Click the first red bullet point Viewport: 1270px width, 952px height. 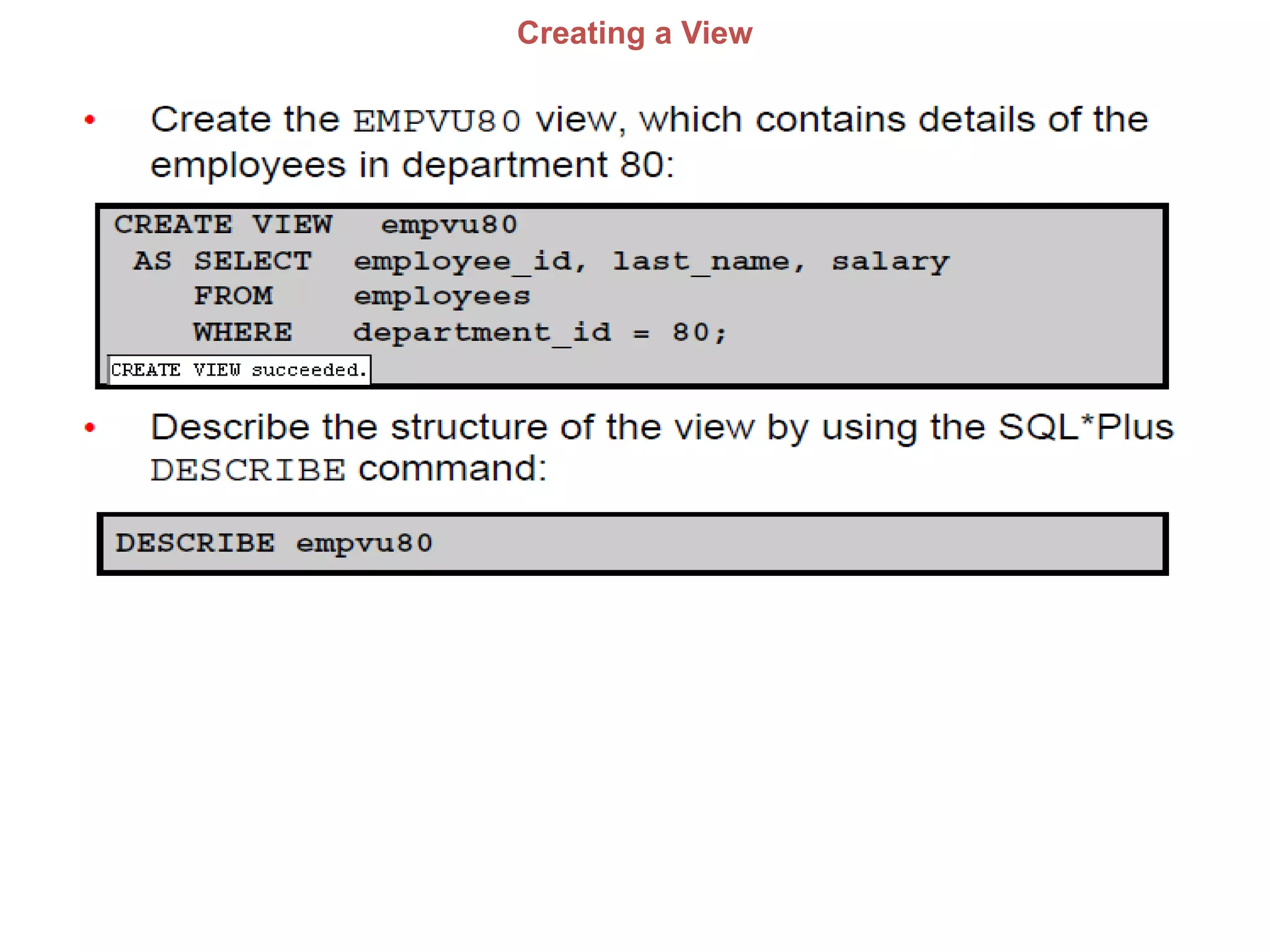(90, 119)
